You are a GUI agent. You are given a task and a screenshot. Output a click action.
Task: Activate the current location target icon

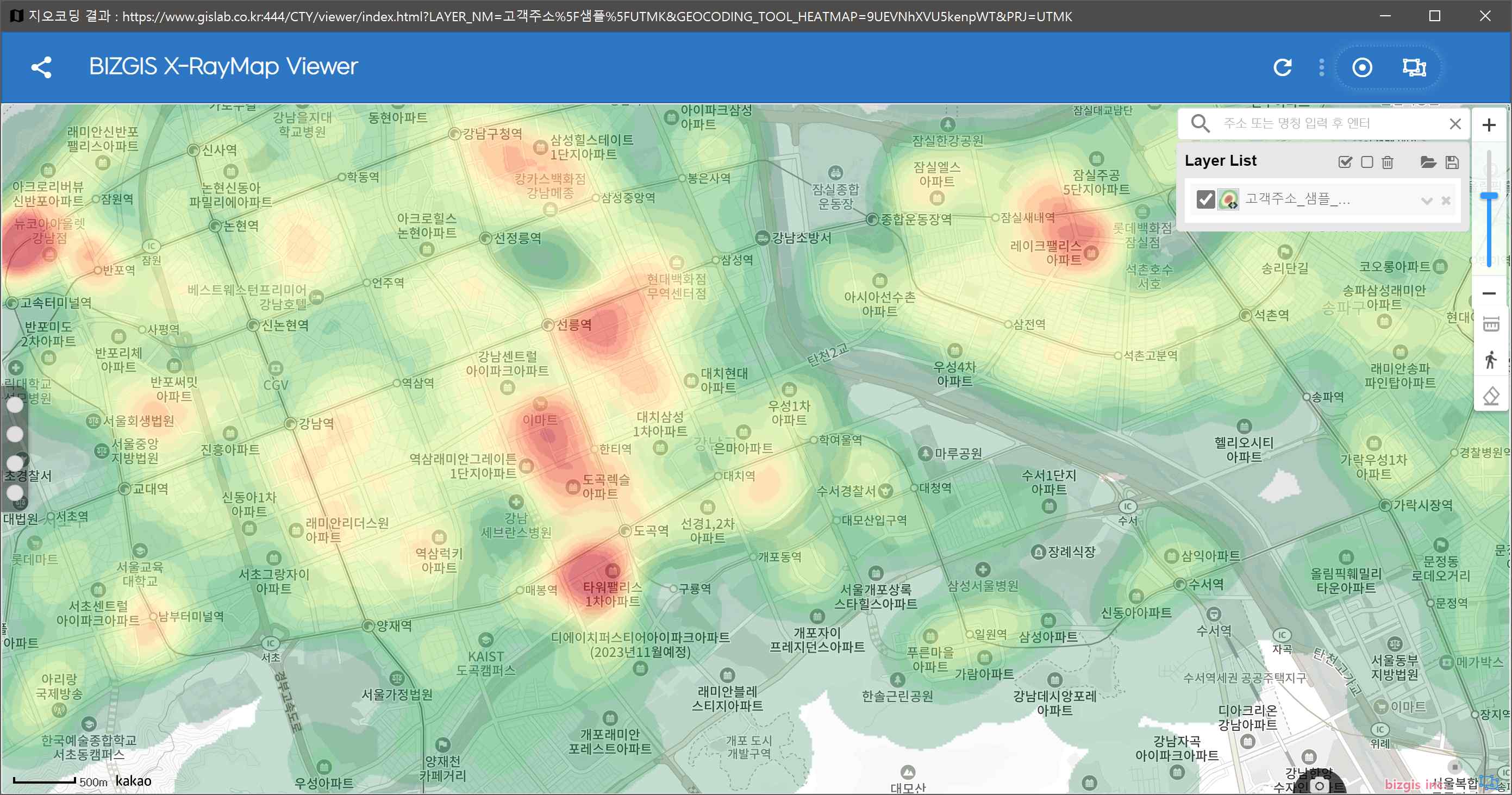[1363, 67]
